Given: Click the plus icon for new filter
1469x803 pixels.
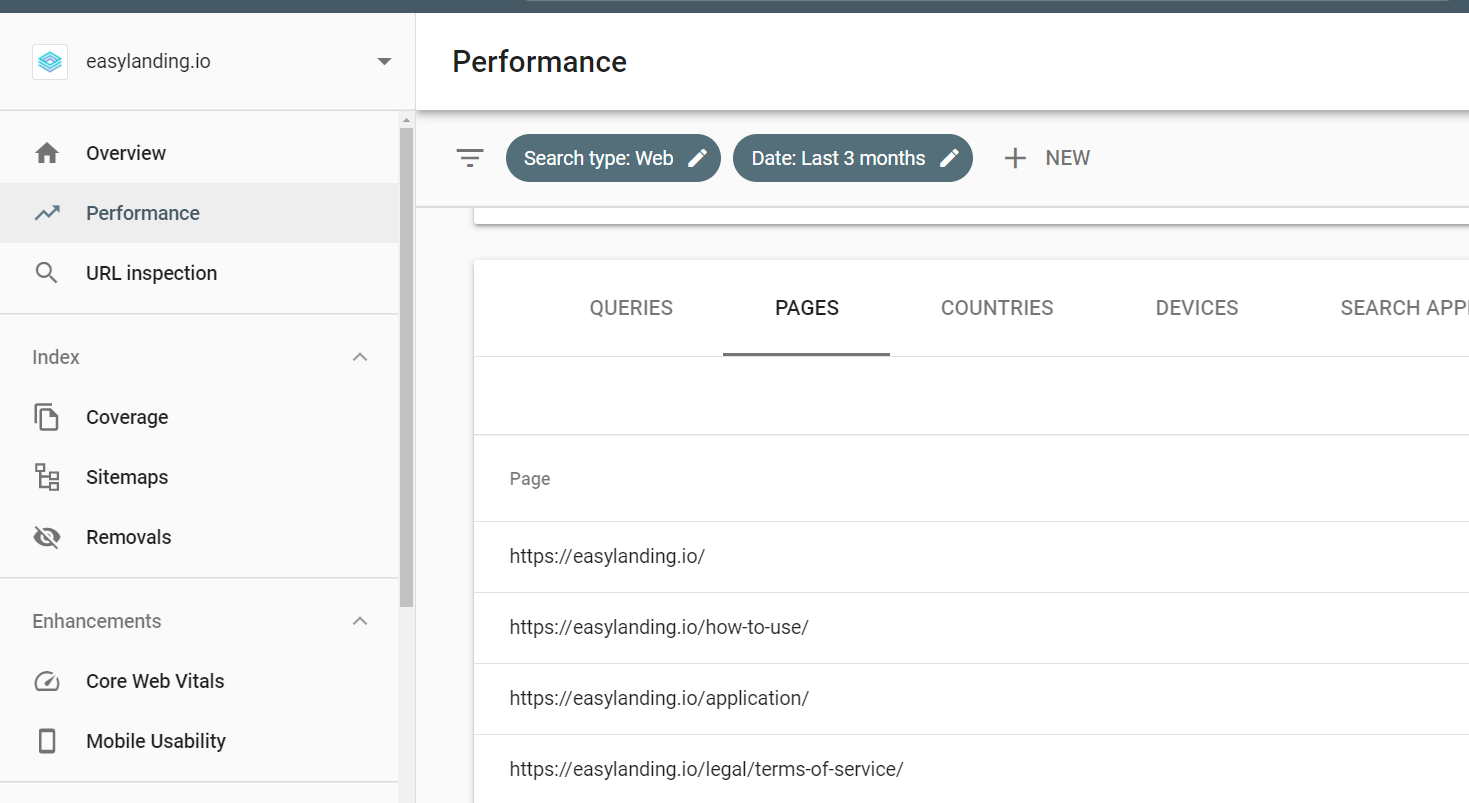Looking at the screenshot, I should [x=1015, y=158].
